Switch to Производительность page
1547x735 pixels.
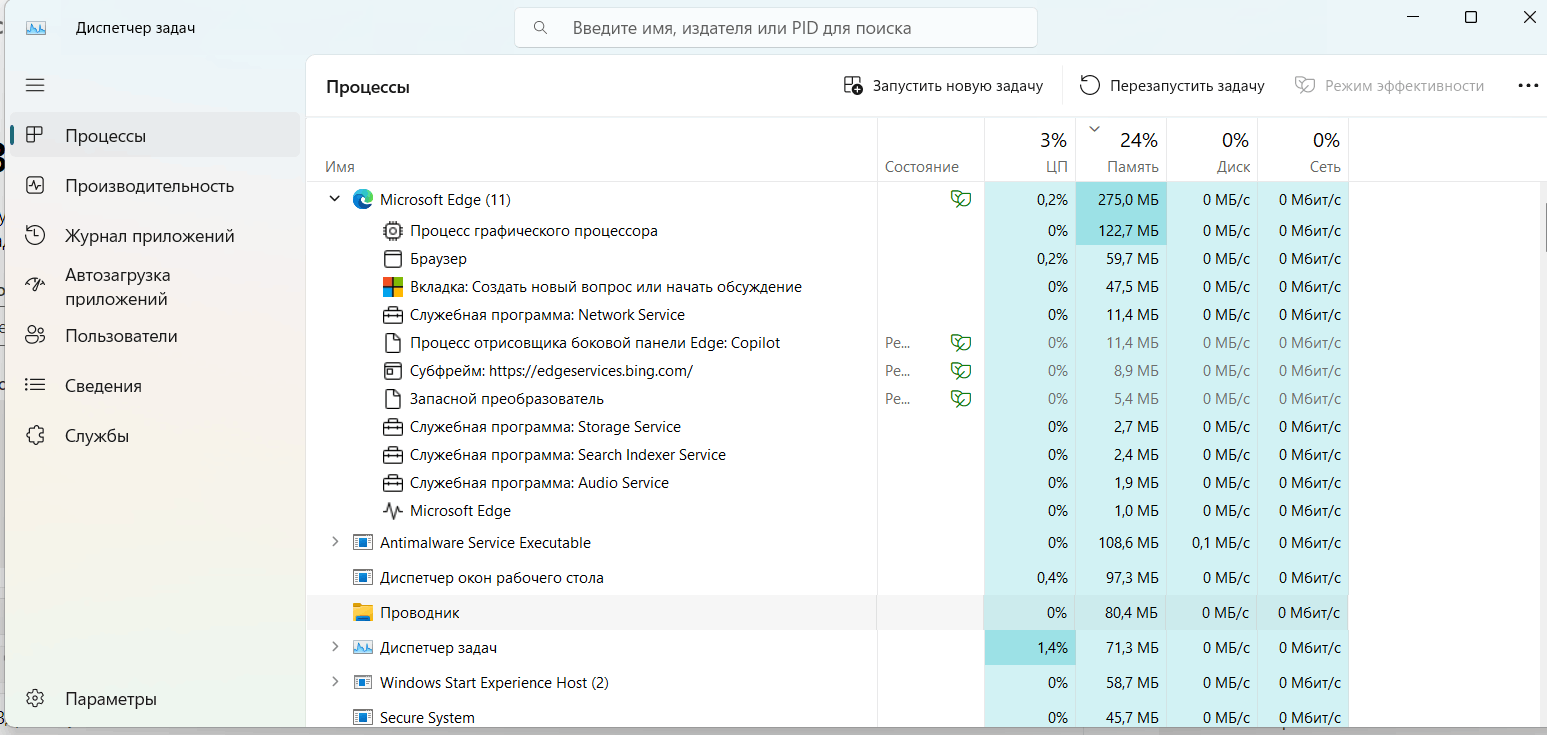click(155, 186)
